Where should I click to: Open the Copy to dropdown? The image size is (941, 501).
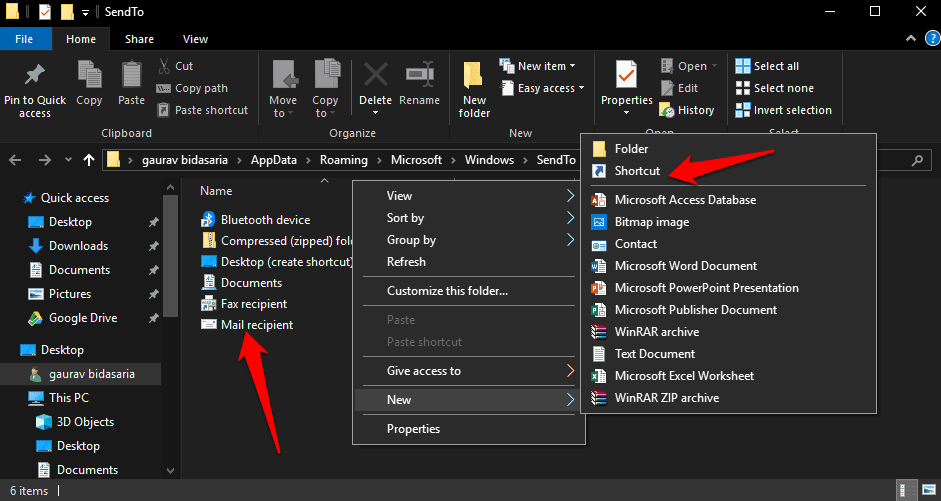[x=325, y=107]
